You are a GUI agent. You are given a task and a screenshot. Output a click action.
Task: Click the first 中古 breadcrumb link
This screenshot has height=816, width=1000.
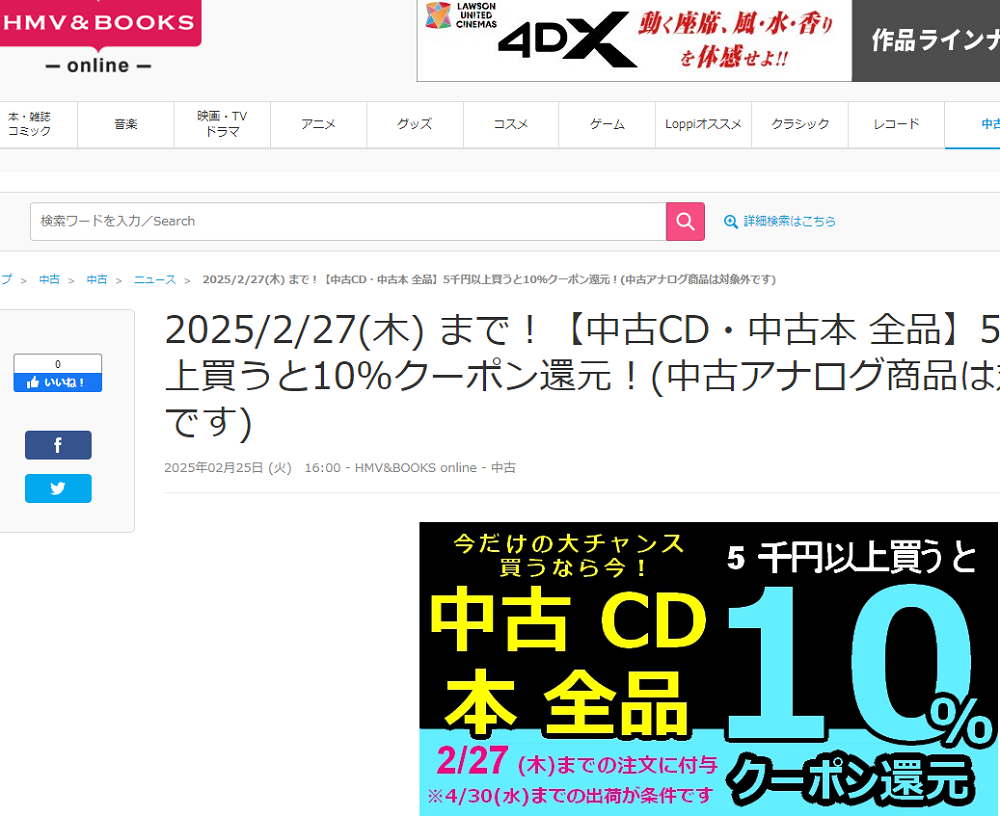click(x=49, y=279)
